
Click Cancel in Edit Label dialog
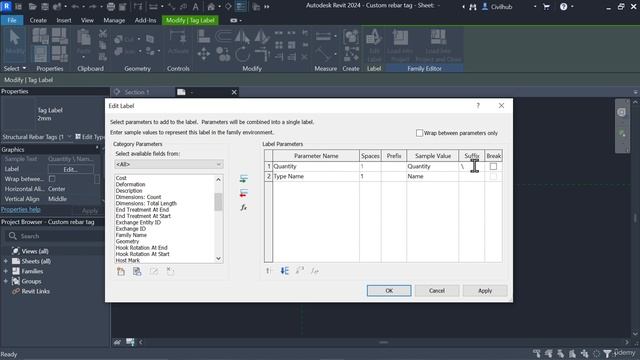pos(437,291)
